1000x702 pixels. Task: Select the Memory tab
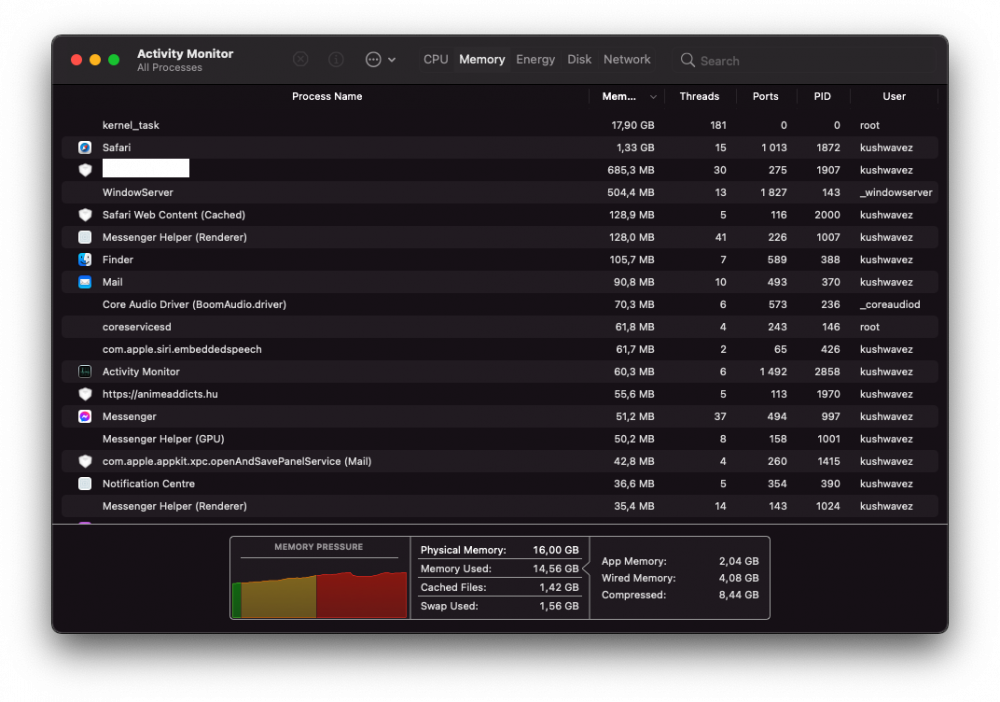[x=482, y=59]
